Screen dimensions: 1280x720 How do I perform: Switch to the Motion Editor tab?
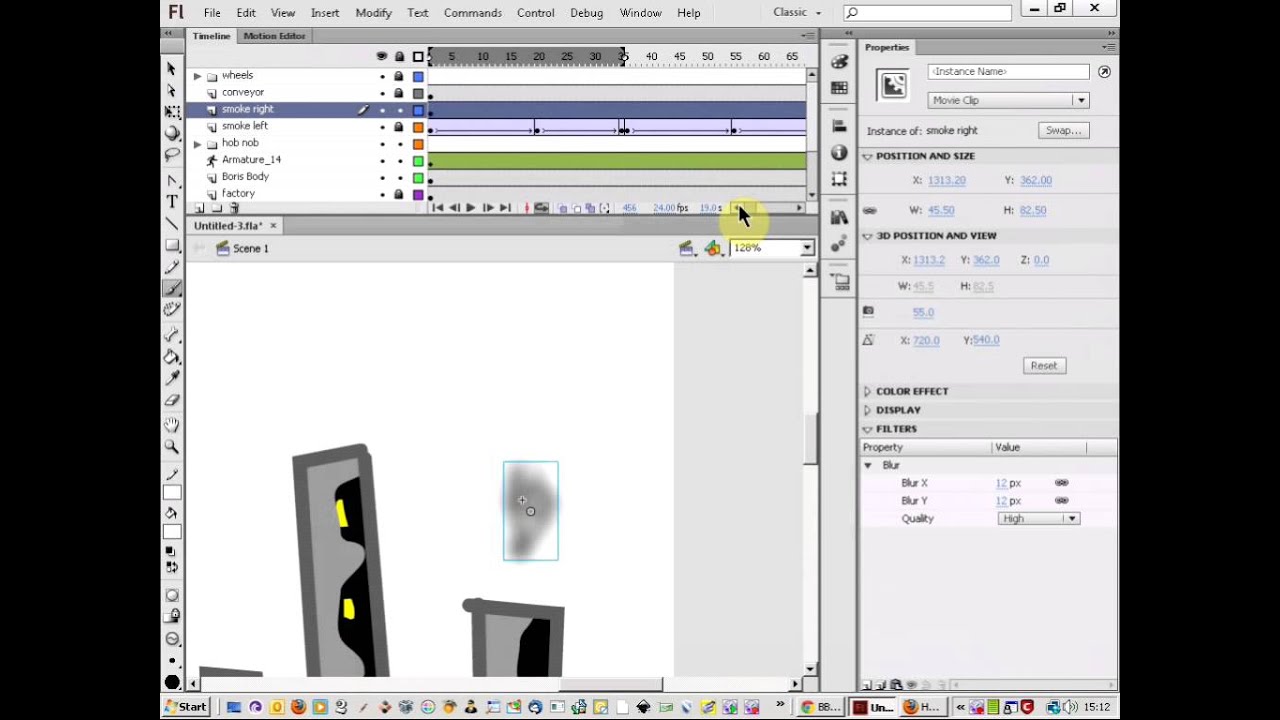pos(274,36)
